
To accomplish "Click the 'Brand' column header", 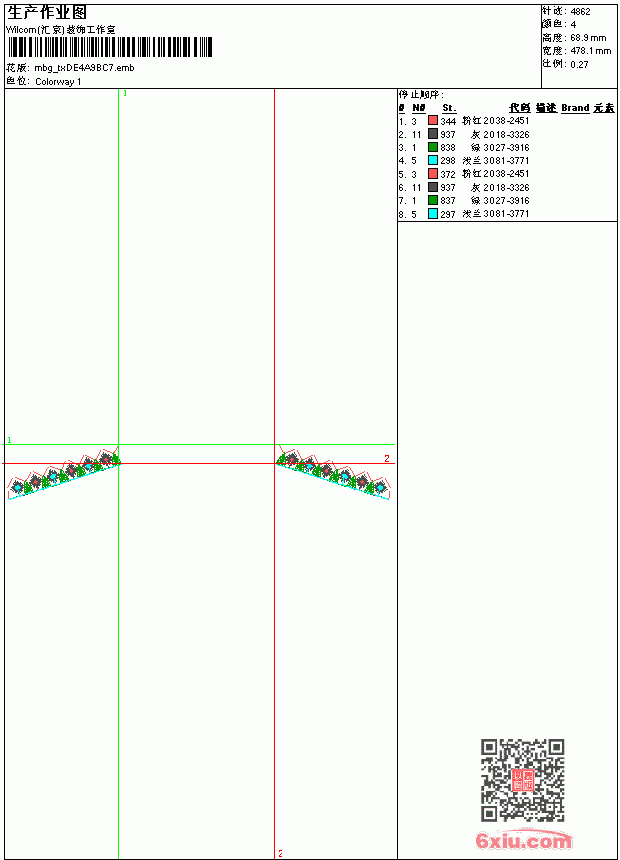I will (x=575, y=108).
